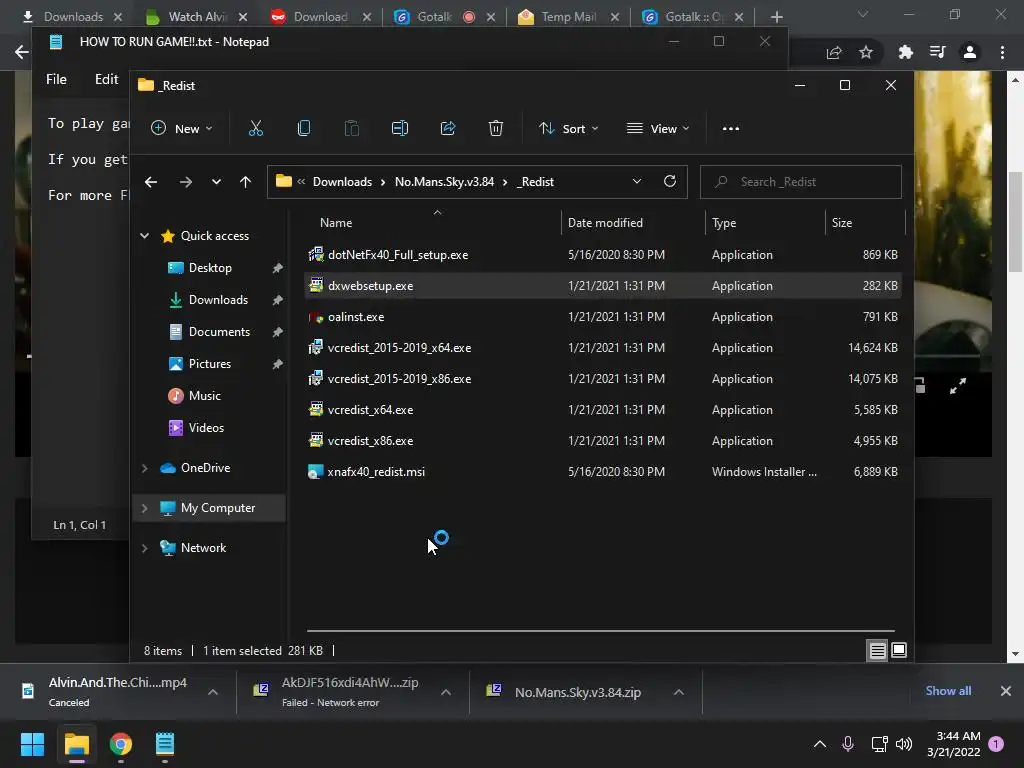
Task: Open the New item dropdown
Action: point(182,129)
